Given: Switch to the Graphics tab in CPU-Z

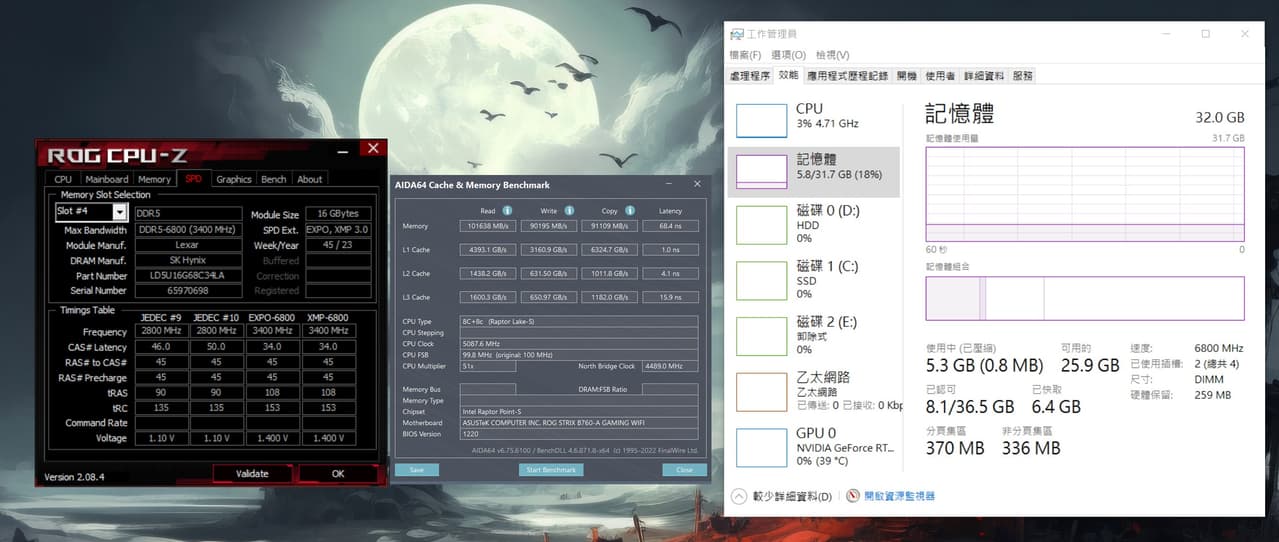Looking at the screenshot, I should point(233,179).
